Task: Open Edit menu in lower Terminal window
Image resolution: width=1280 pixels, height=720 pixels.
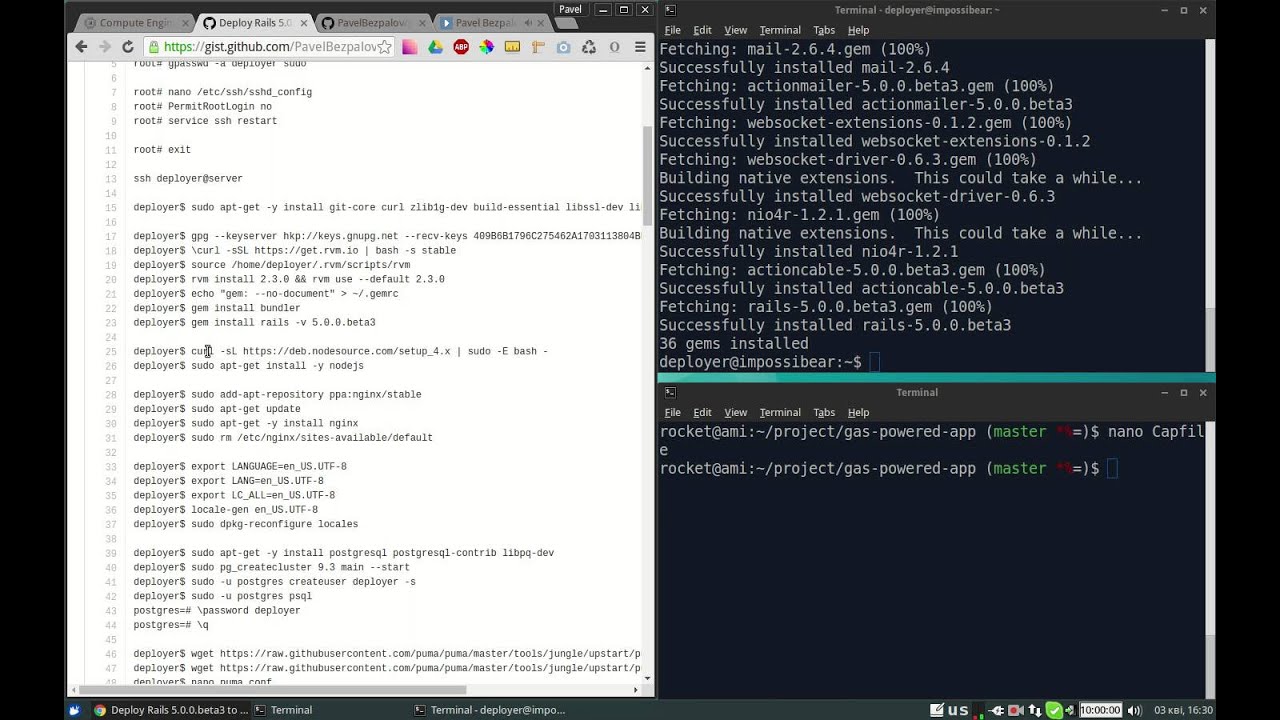Action: coord(702,412)
